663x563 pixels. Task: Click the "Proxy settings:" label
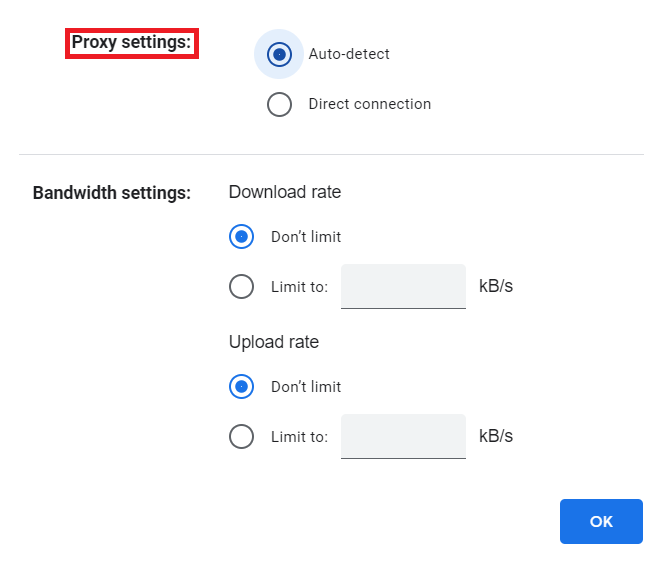(x=131, y=43)
